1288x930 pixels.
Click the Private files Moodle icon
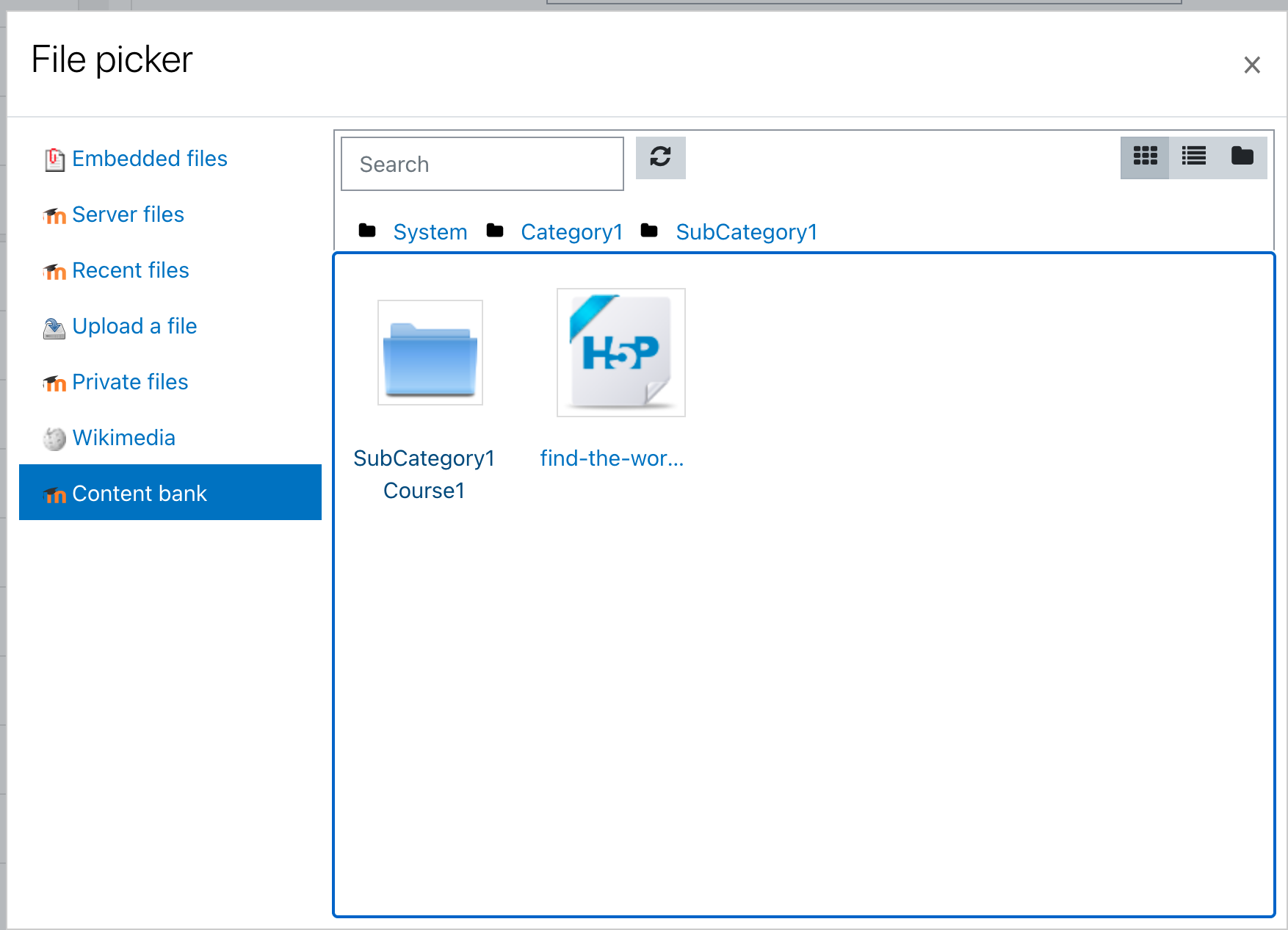54,383
